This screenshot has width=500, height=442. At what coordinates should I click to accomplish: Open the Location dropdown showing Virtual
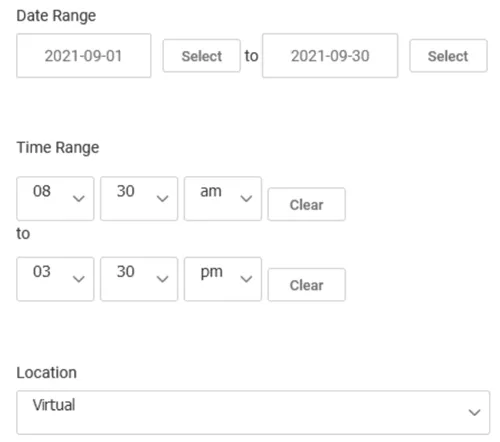click(253, 412)
